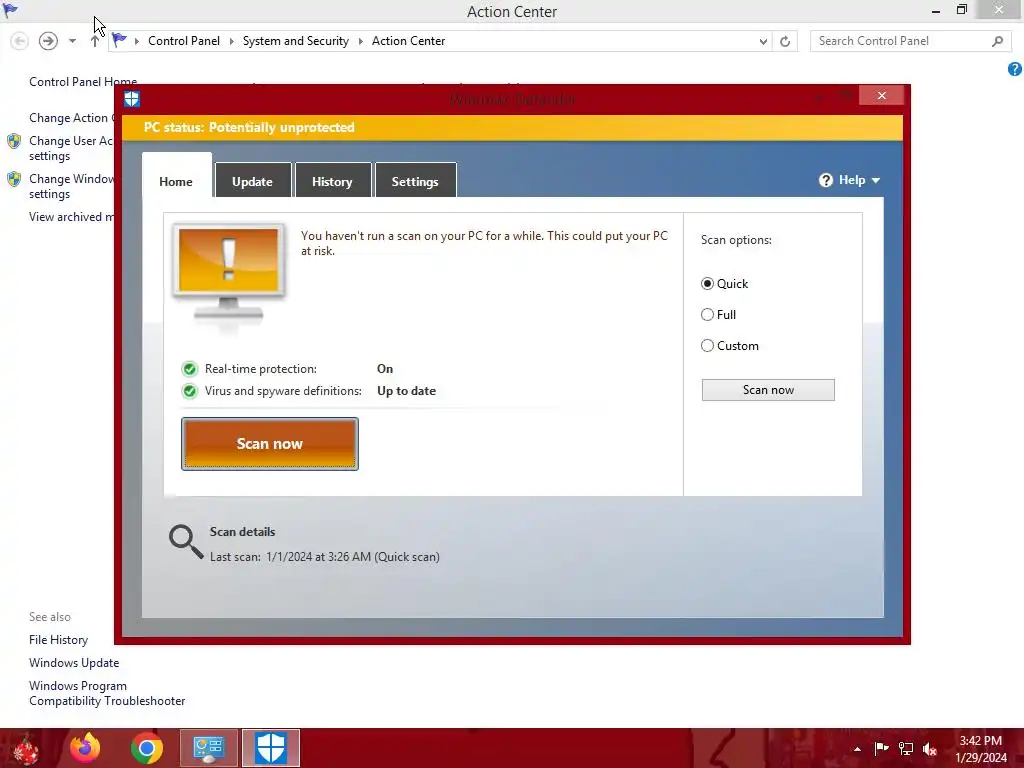Open Windows Program Compatibility Troubleshooter link
The height and width of the screenshot is (768, 1024).
coord(107,694)
